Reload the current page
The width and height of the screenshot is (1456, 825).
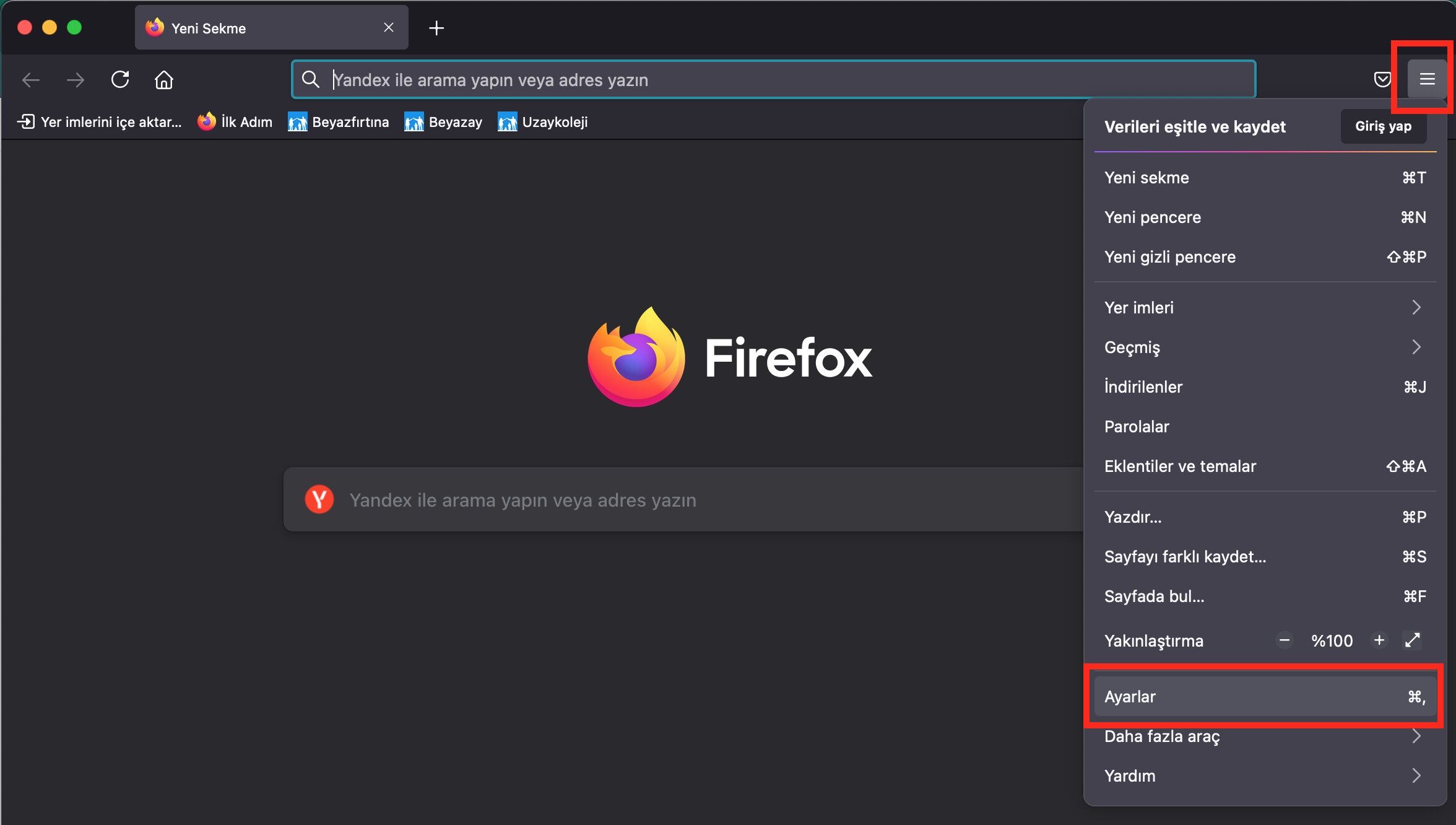(x=120, y=79)
